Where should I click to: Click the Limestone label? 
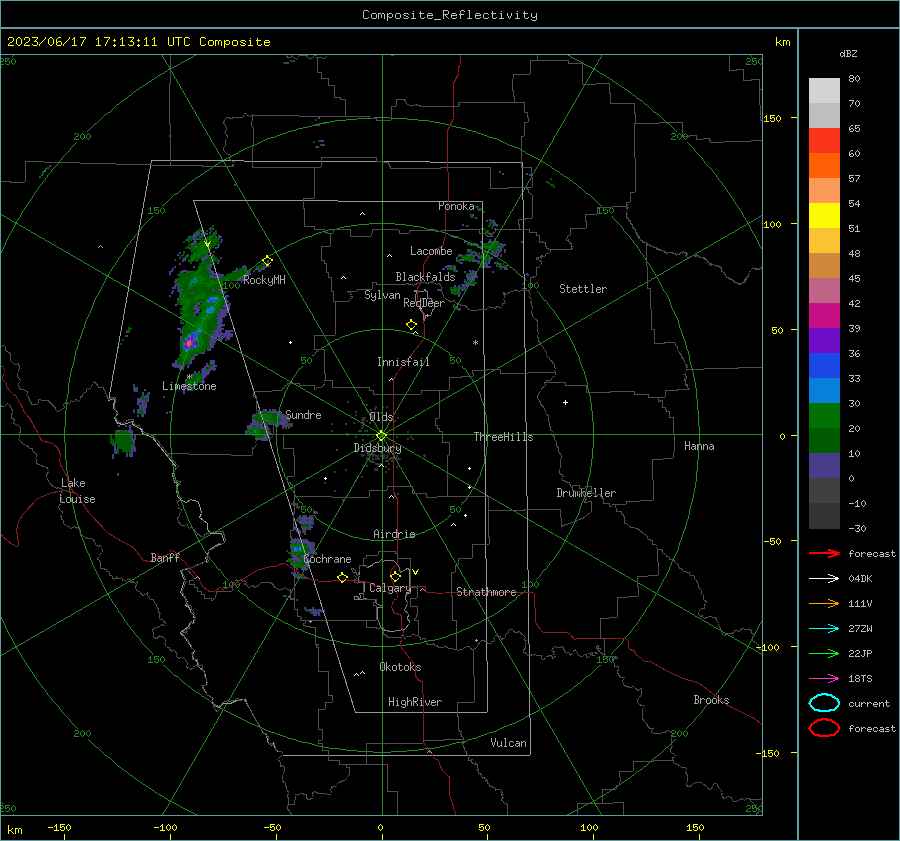click(189, 386)
